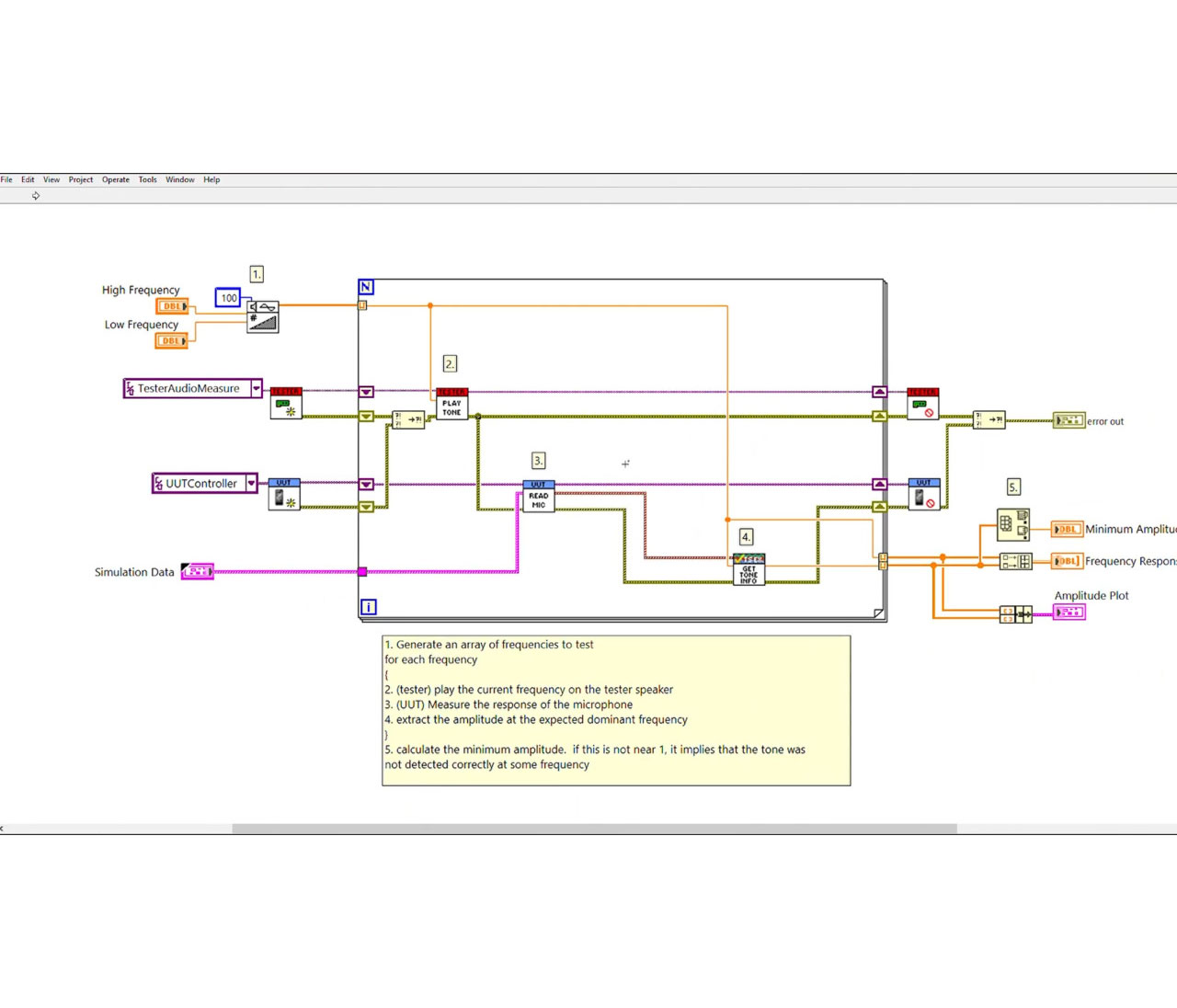The image size is (1177, 1008).
Task: Click the Run arrow in toolbar
Action: [x=36, y=196]
